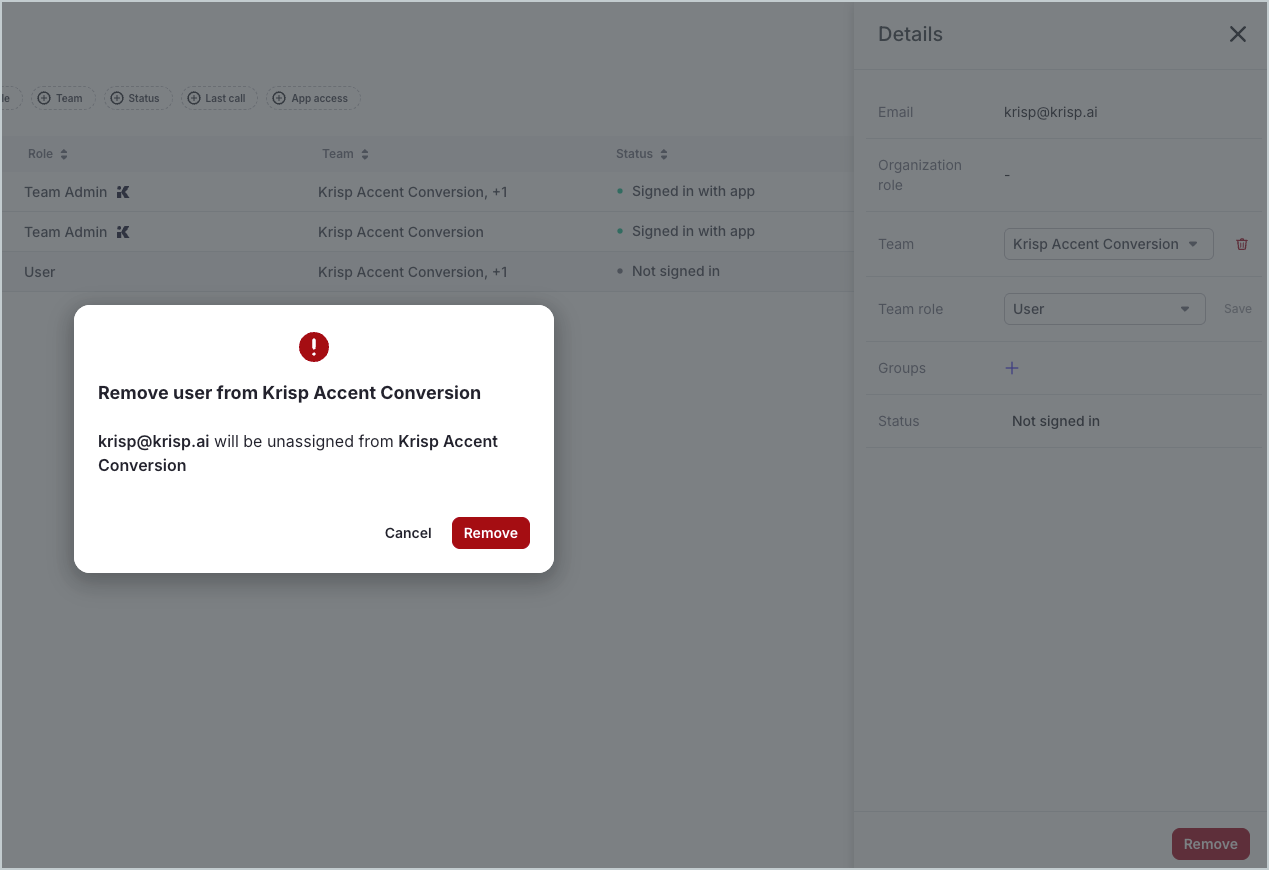
Task: Click Krisp logo icon in second Team Admin row
Action: click(123, 232)
